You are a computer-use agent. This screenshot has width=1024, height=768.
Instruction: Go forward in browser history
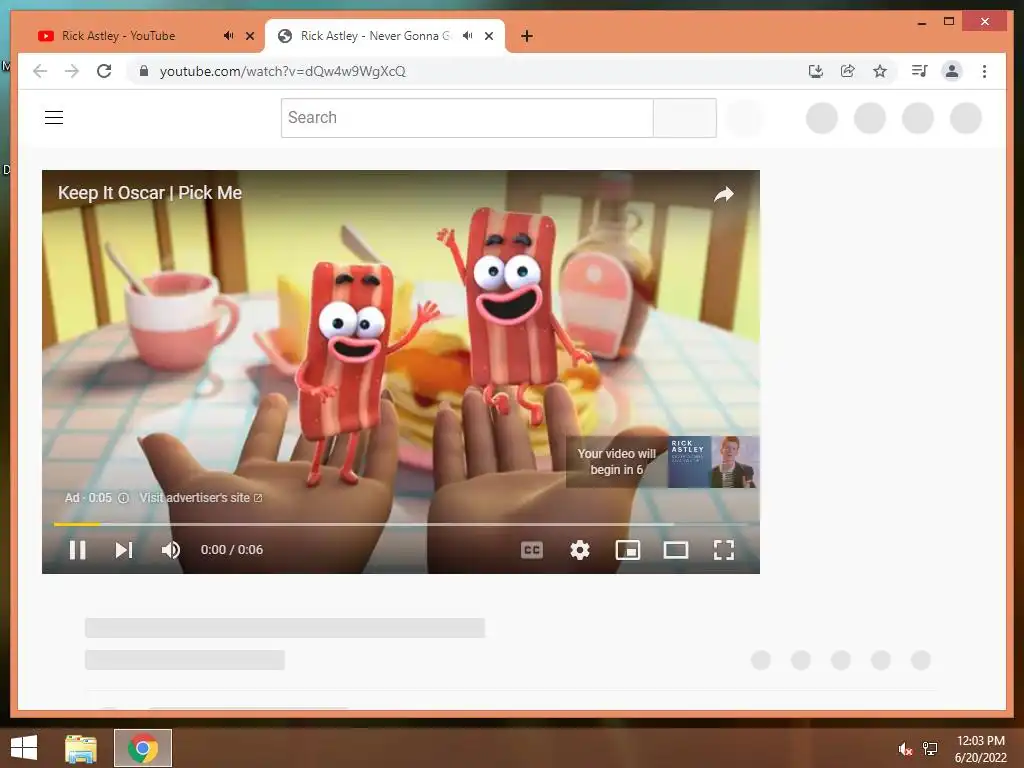(72, 71)
